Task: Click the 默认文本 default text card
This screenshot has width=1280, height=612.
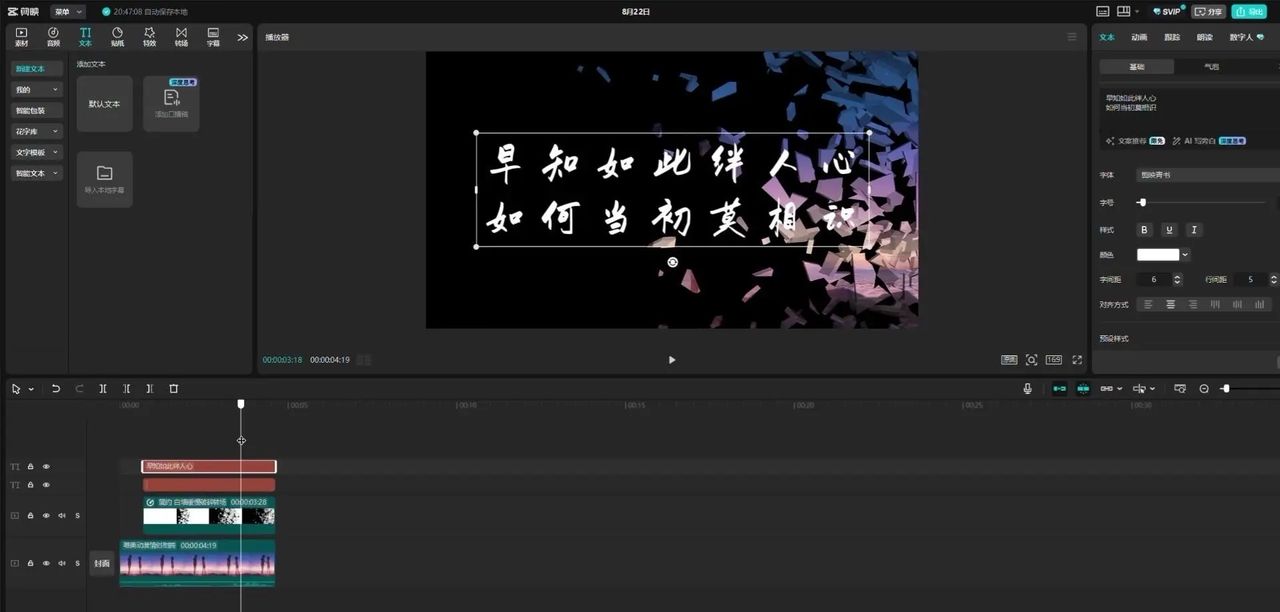Action: [x=104, y=103]
